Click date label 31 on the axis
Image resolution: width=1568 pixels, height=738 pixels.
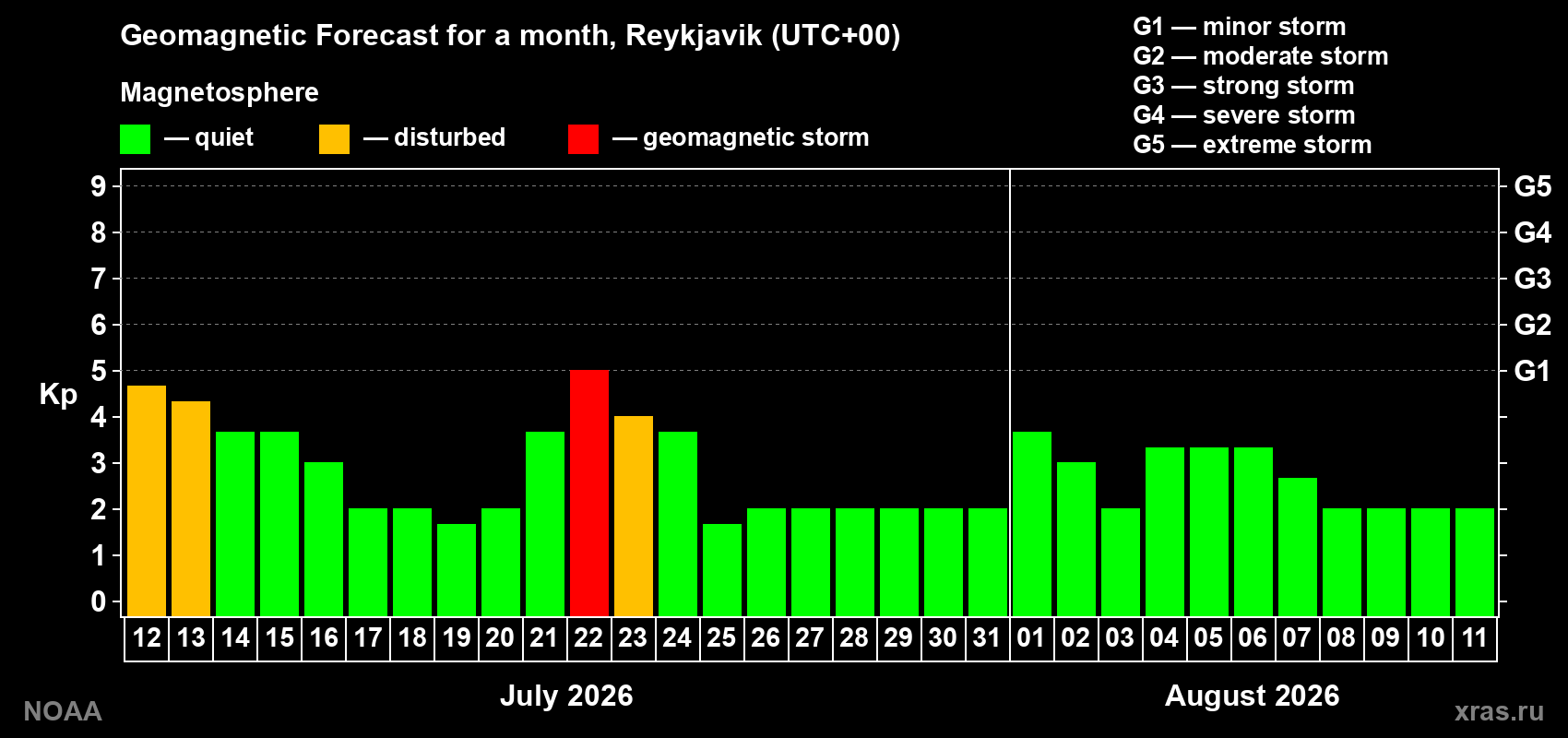(x=987, y=637)
